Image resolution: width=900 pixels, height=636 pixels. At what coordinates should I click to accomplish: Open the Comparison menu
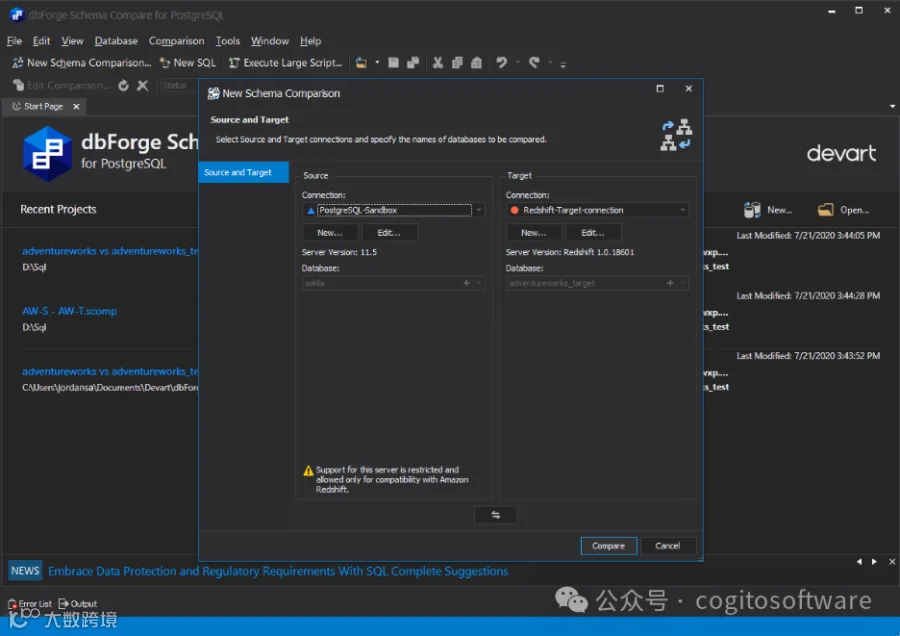pyautogui.click(x=176, y=41)
